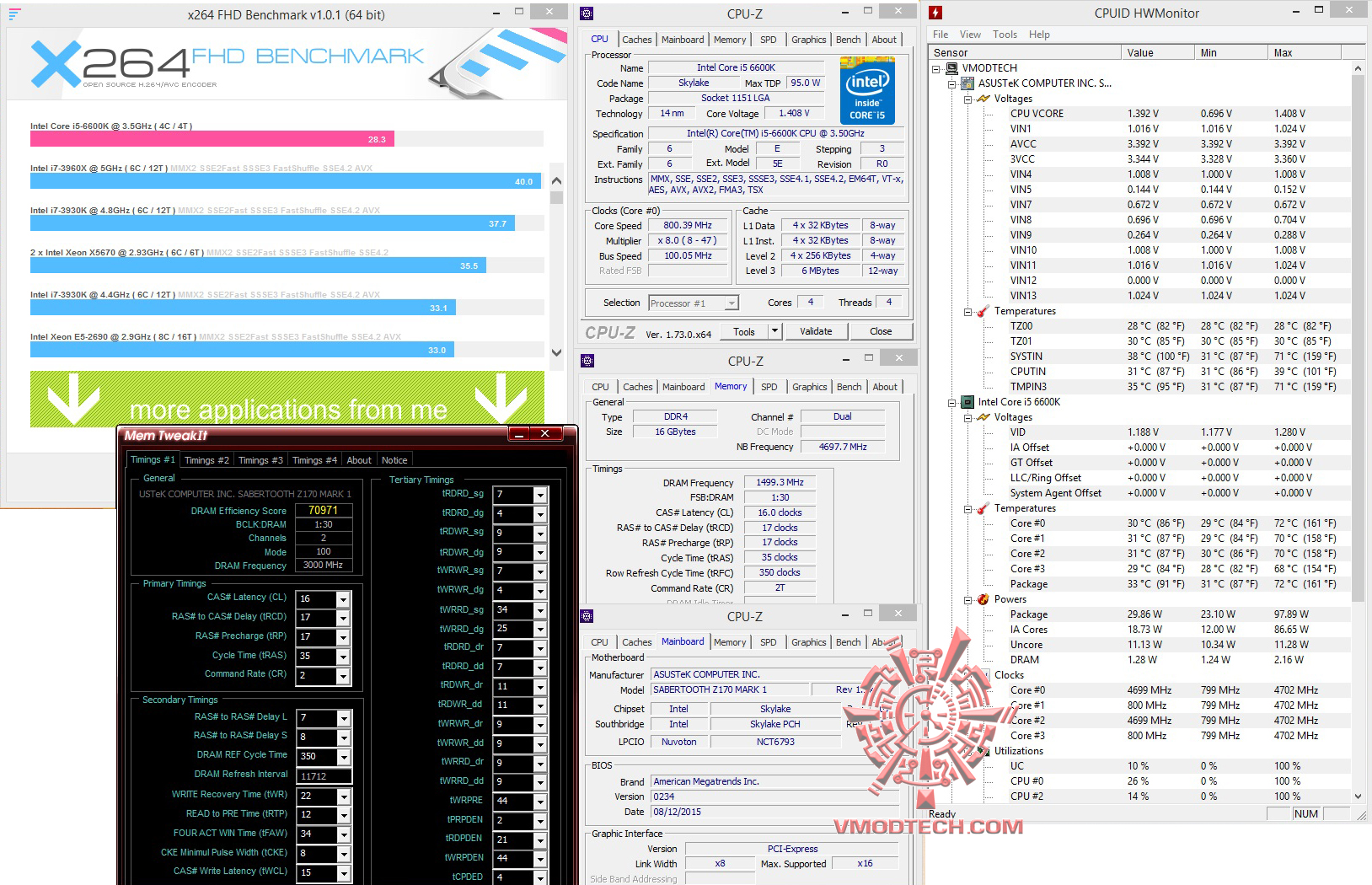The height and width of the screenshot is (885, 1372).
Task: Click the voltage icon above the VID row
Action: click(983, 417)
